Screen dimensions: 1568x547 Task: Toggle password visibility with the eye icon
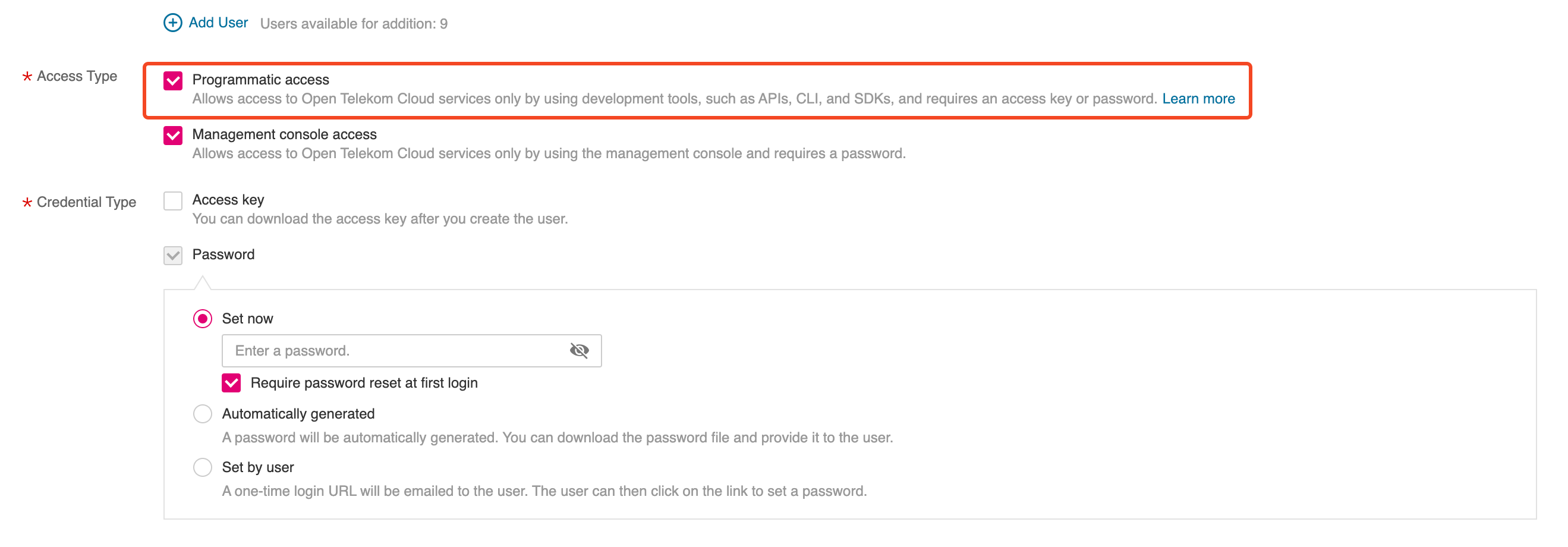pos(579,351)
